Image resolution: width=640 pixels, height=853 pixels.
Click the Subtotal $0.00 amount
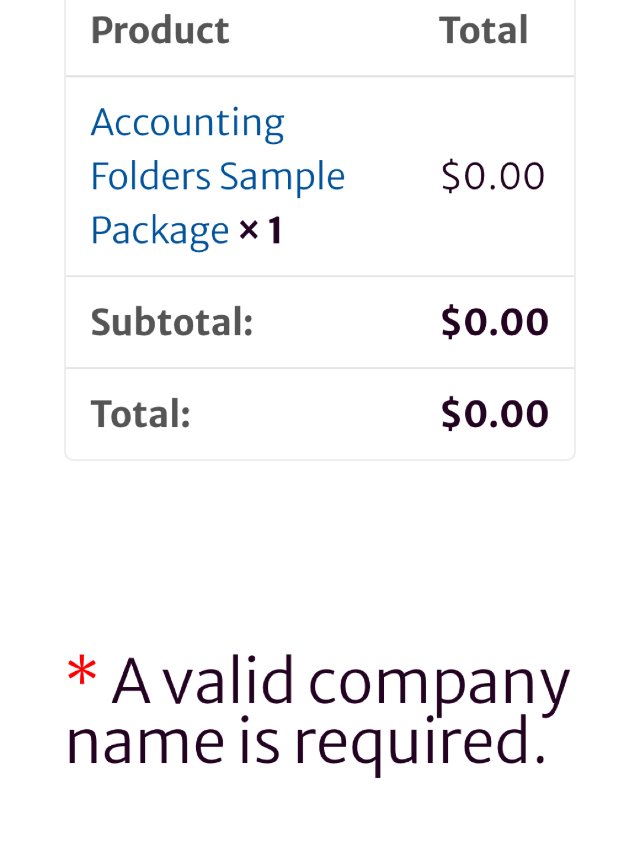pos(495,322)
